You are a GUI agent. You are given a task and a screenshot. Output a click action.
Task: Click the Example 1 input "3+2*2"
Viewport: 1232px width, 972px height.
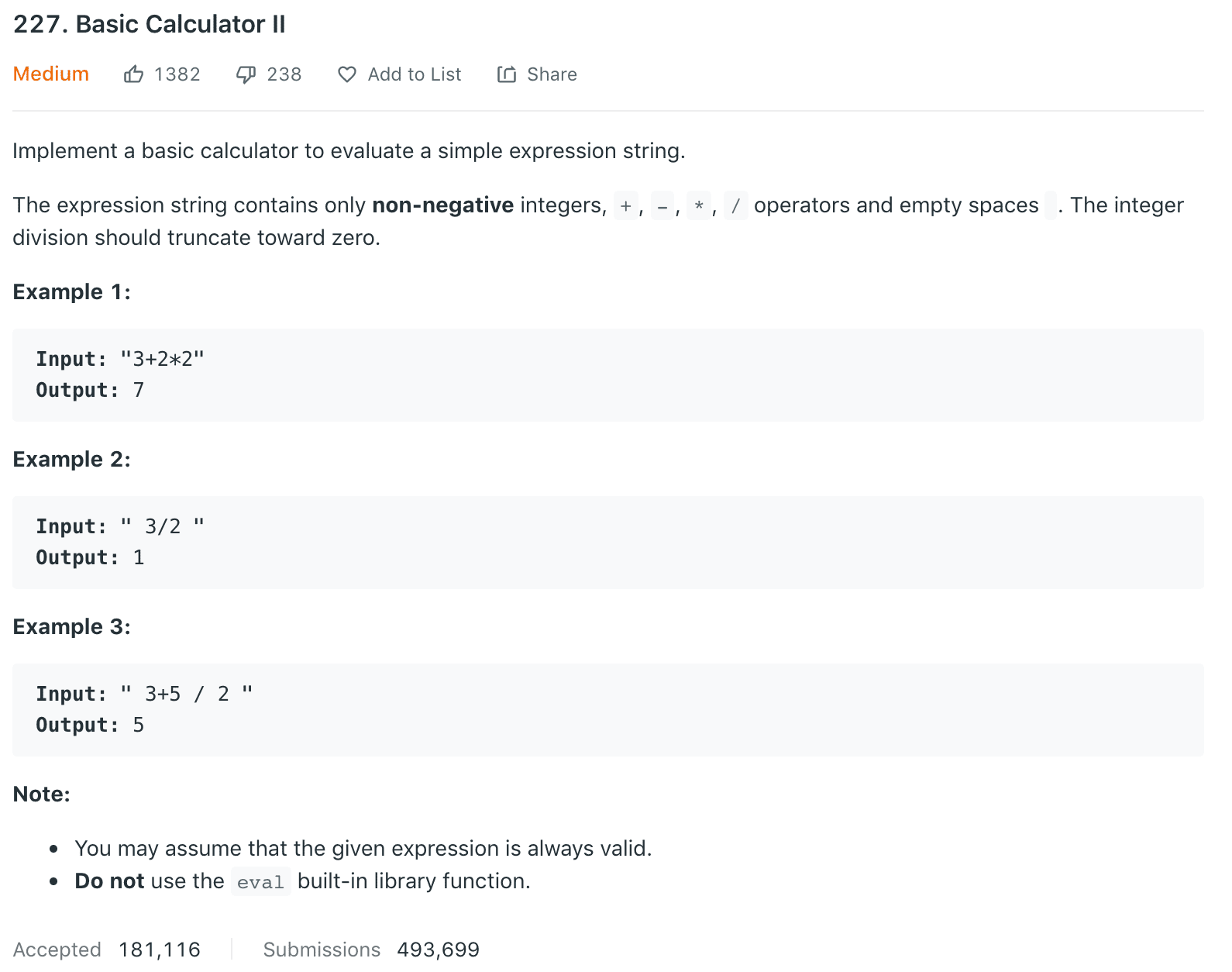162,359
